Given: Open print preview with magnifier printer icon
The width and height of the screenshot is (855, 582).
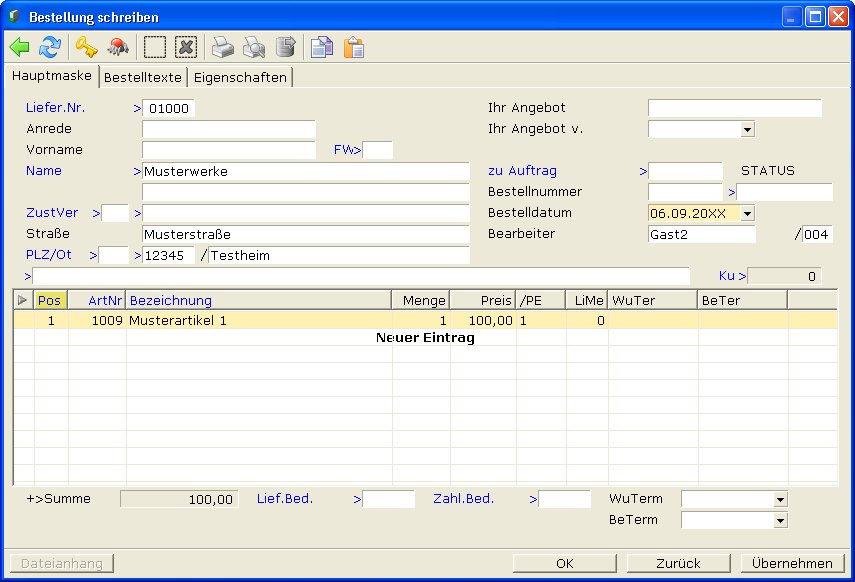Looking at the screenshot, I should point(254,47).
